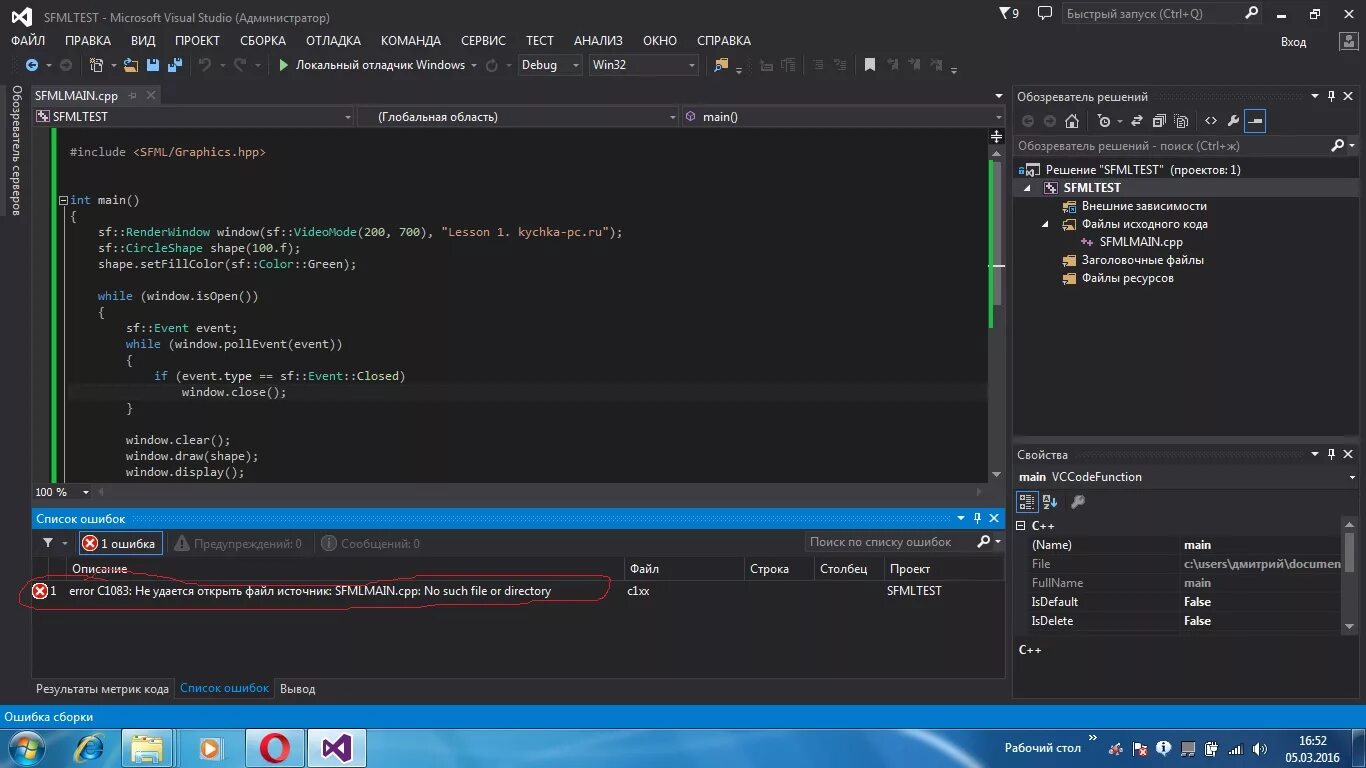Screen dimensions: 1366x768
Task: Click the Undo arrow icon
Action: click(205, 65)
